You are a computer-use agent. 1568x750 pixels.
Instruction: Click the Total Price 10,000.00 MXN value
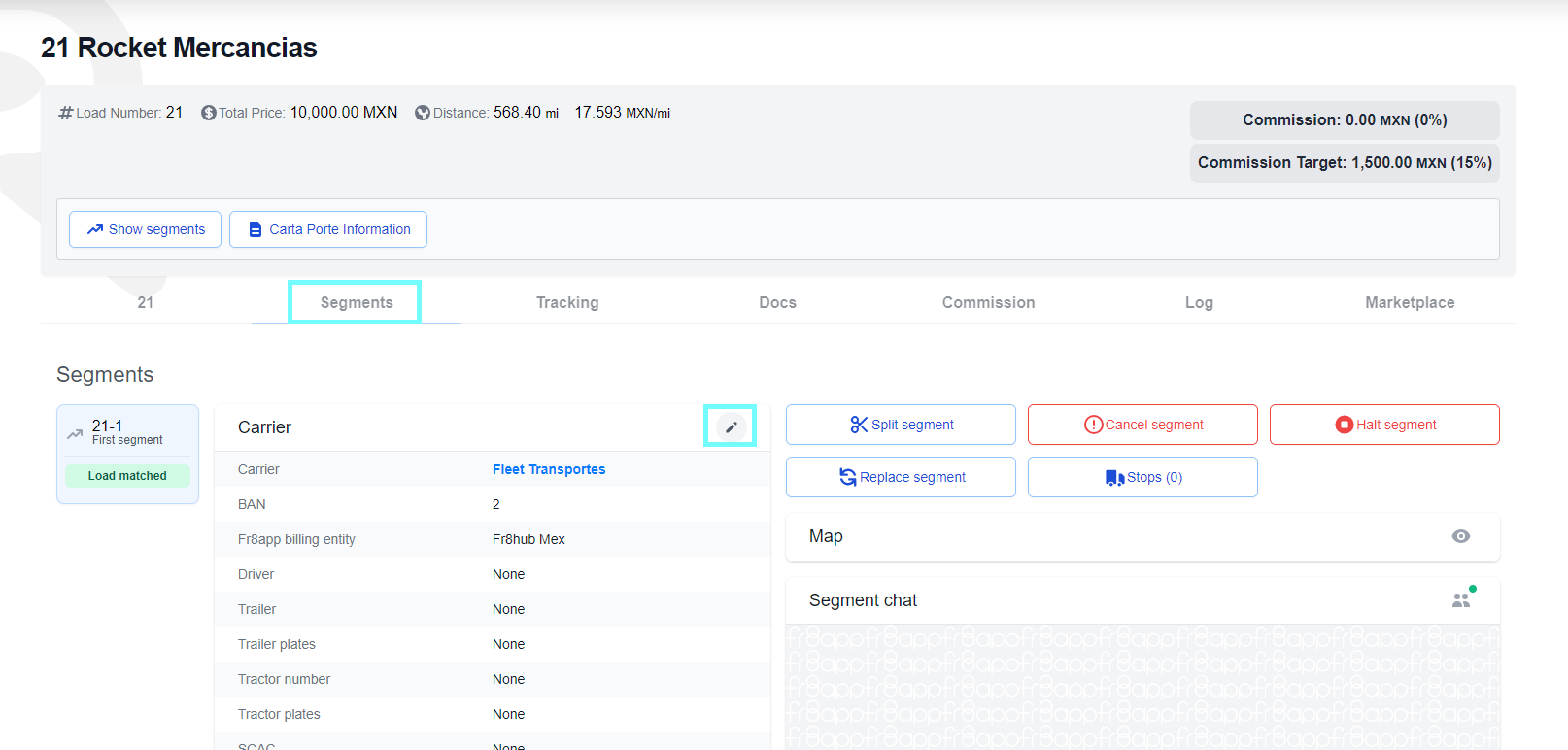(x=344, y=113)
